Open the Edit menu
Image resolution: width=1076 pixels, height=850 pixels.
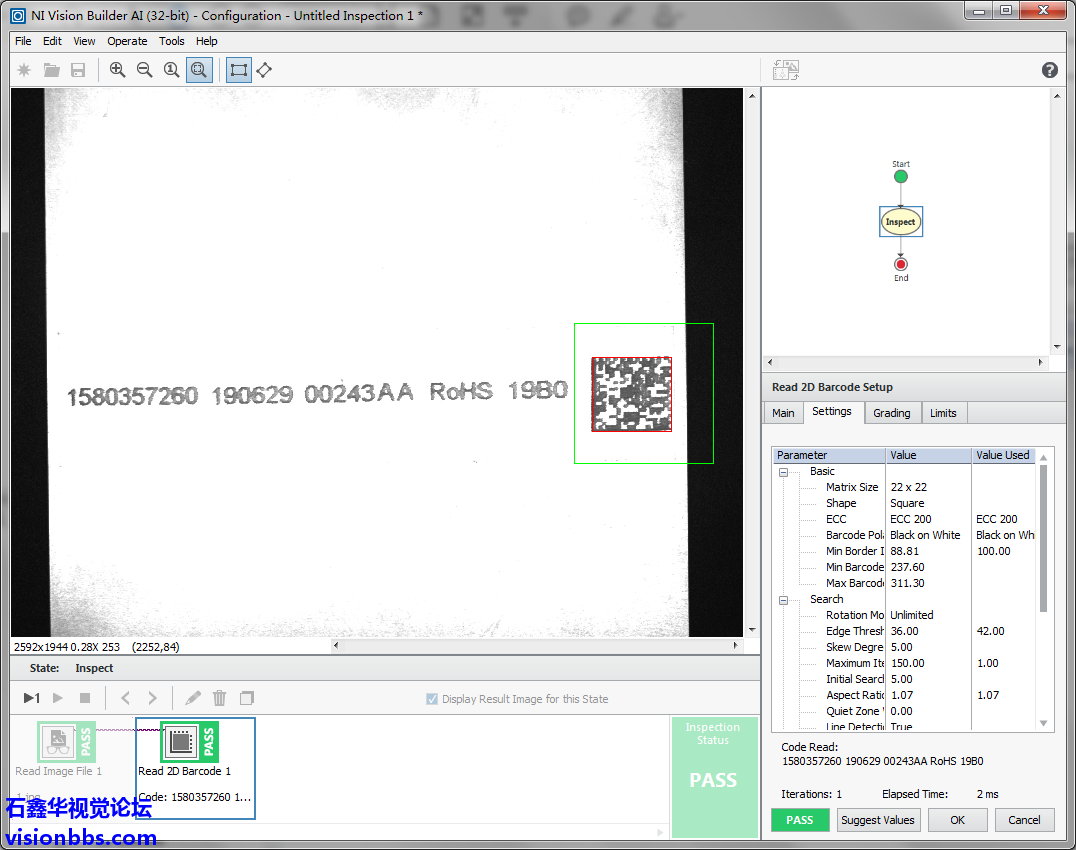pyautogui.click(x=52, y=41)
